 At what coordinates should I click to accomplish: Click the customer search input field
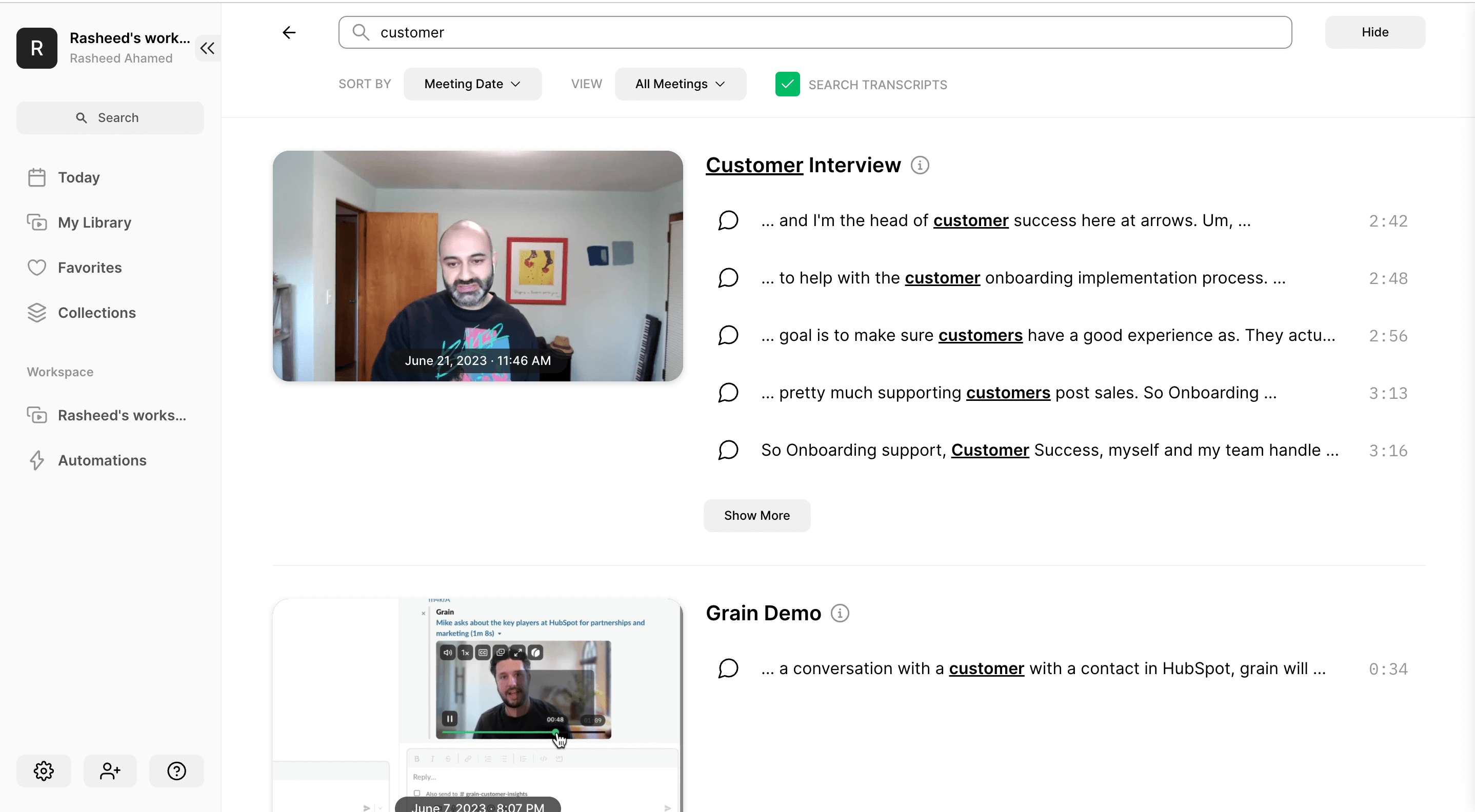click(x=825, y=33)
